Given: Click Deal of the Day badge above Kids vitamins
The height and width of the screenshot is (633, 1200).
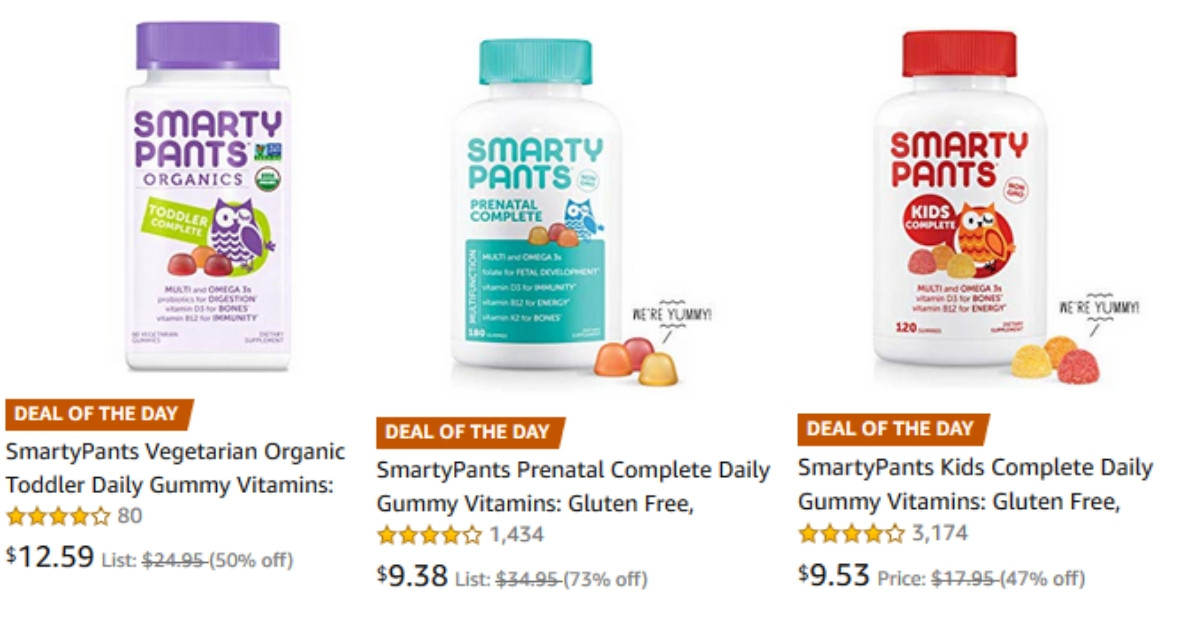Looking at the screenshot, I should [890, 429].
